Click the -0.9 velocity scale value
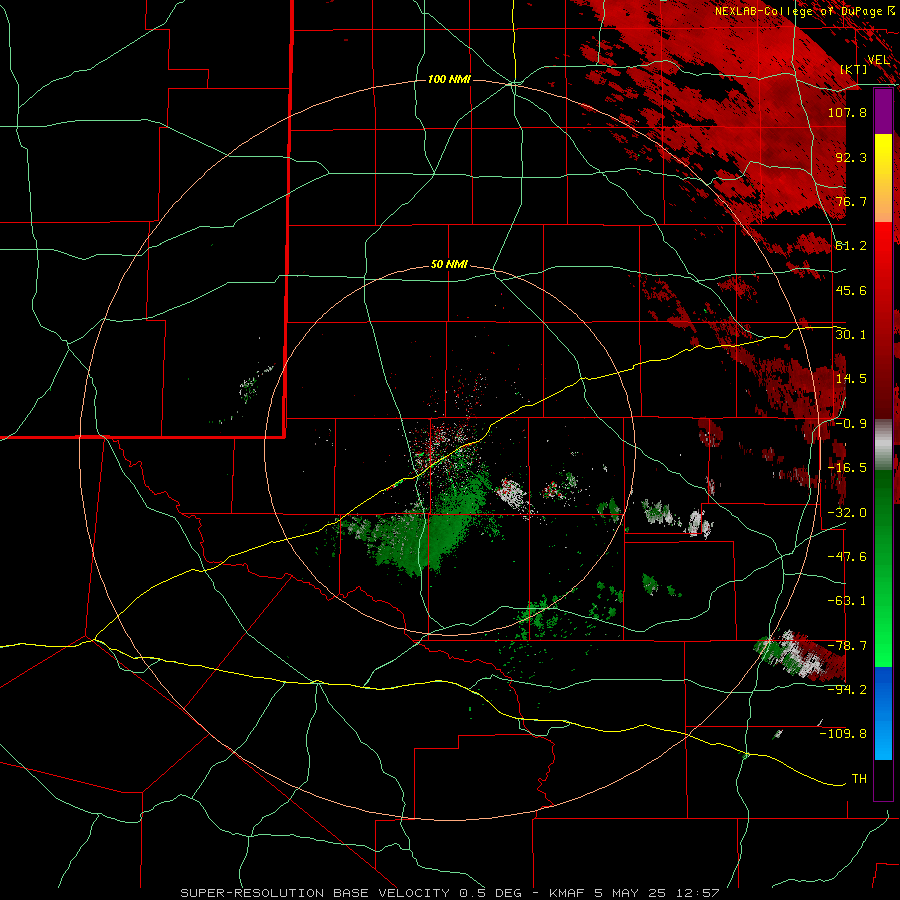This screenshot has height=900, width=900. [851, 424]
